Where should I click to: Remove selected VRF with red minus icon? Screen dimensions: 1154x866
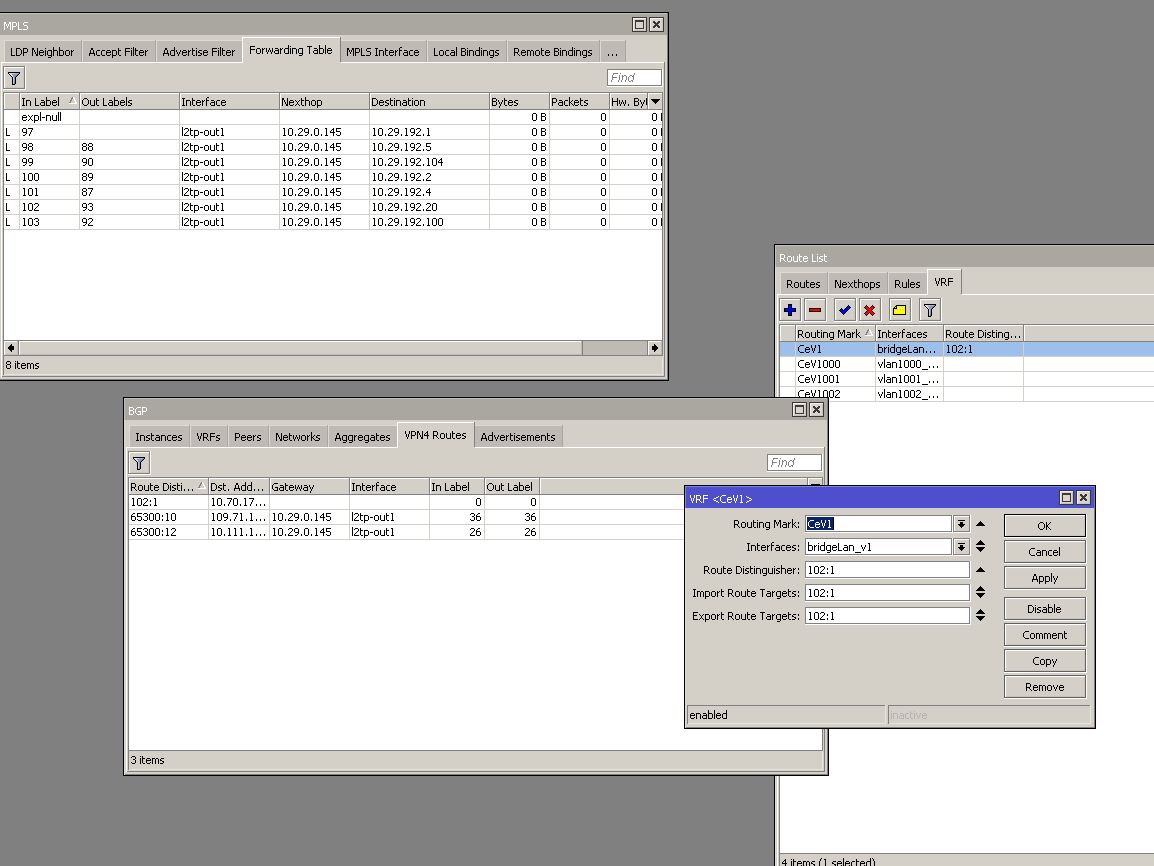[816, 310]
